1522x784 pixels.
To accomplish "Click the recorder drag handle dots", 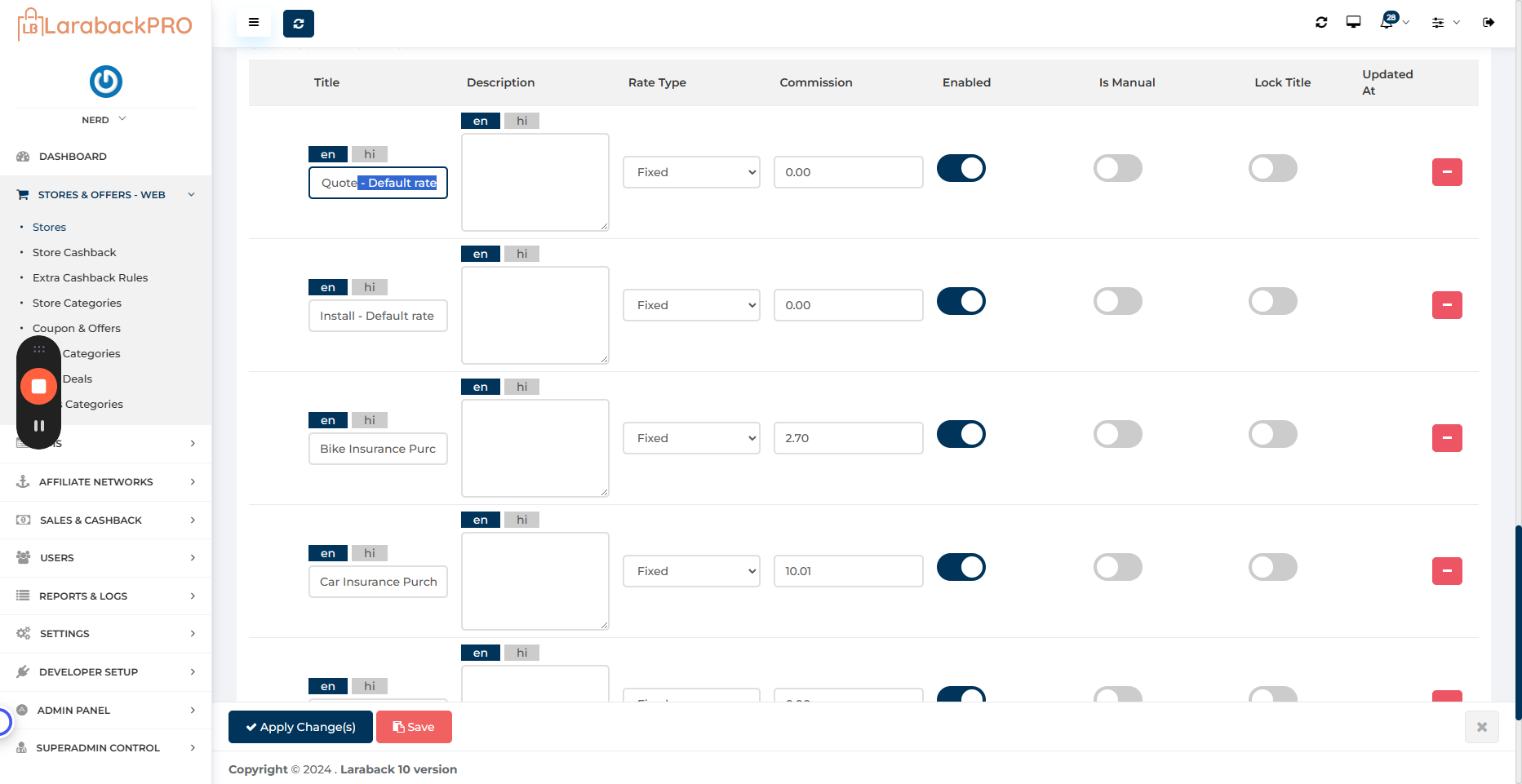I will (39, 349).
